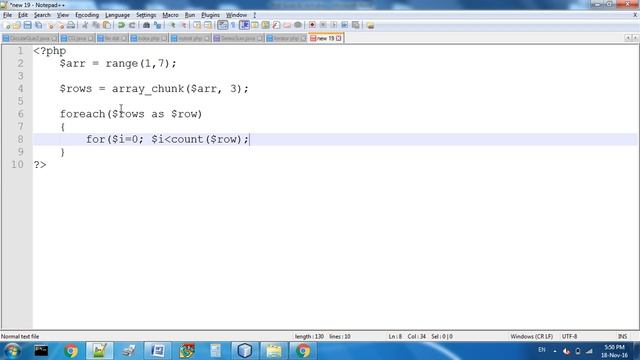Play back the recorded macro
The width and height of the screenshot is (640, 360).
click(x=333, y=25)
